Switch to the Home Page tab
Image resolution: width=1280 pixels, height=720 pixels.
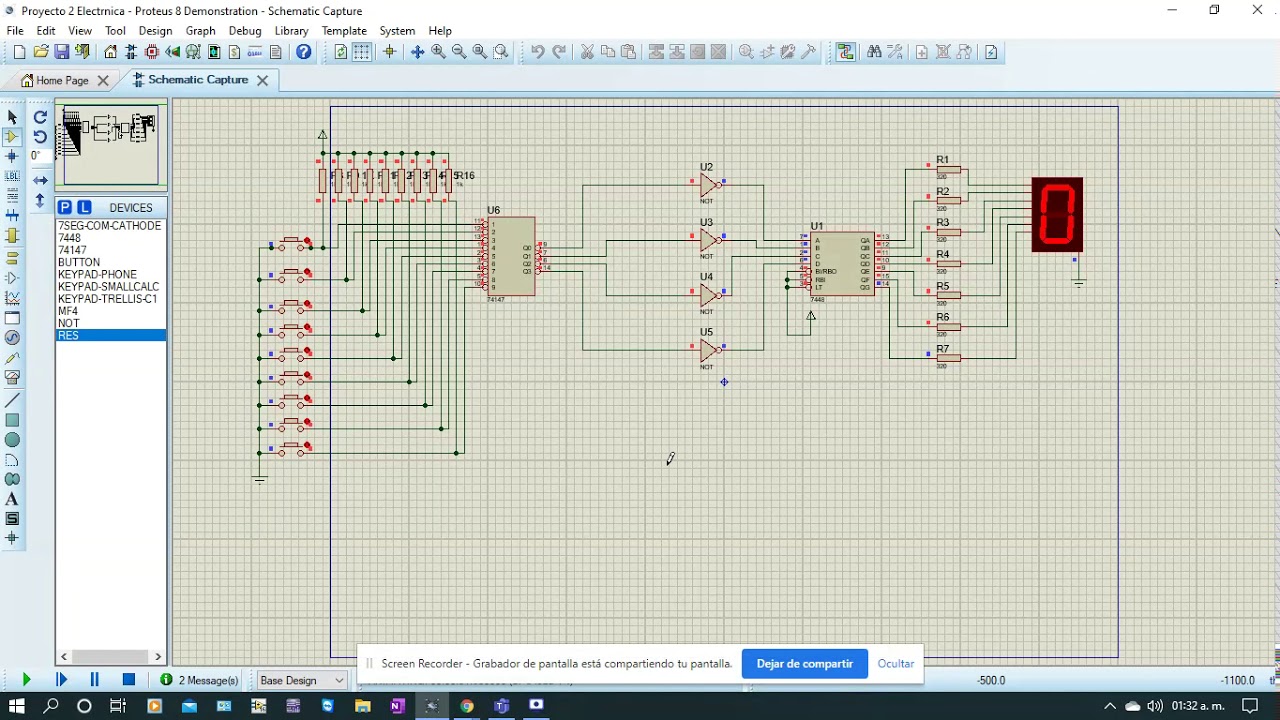point(55,80)
